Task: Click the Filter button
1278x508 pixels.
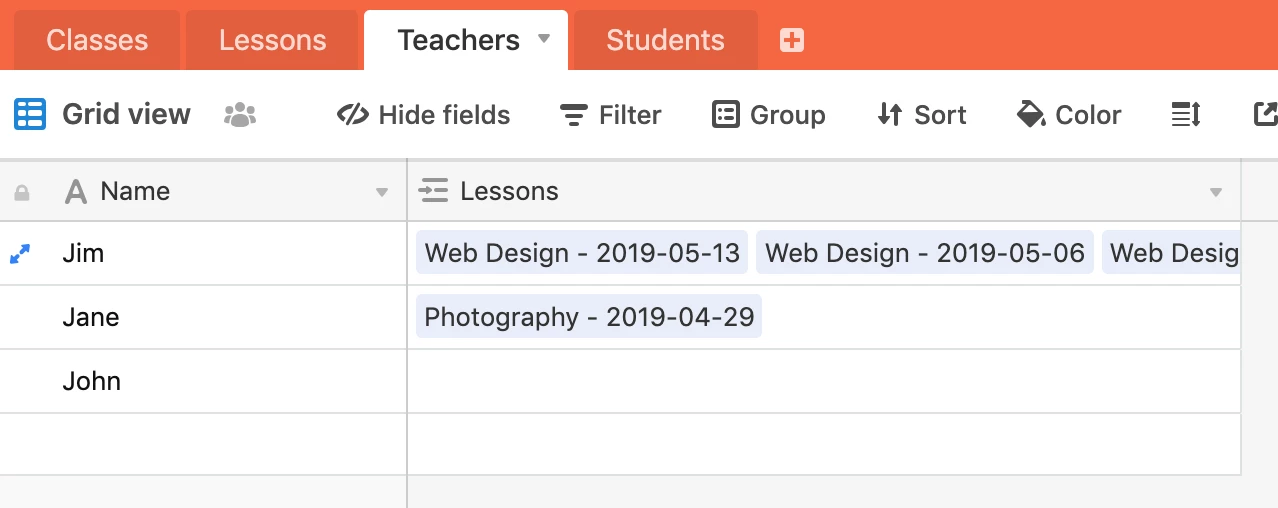Action: 610,115
